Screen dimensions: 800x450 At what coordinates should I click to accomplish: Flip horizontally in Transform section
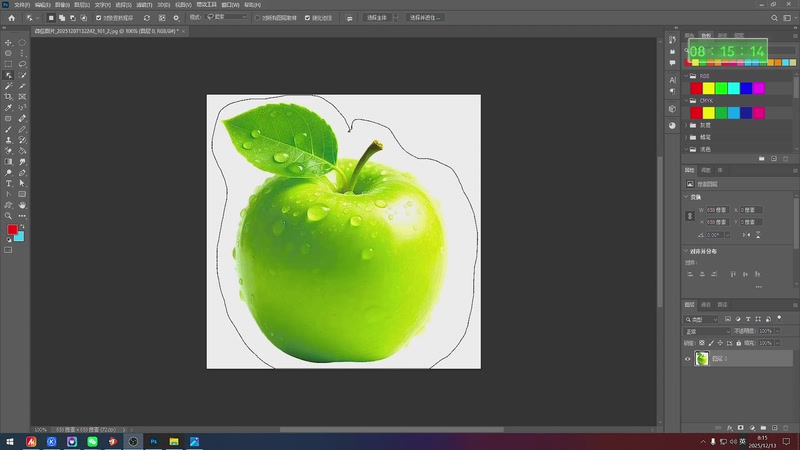746,235
